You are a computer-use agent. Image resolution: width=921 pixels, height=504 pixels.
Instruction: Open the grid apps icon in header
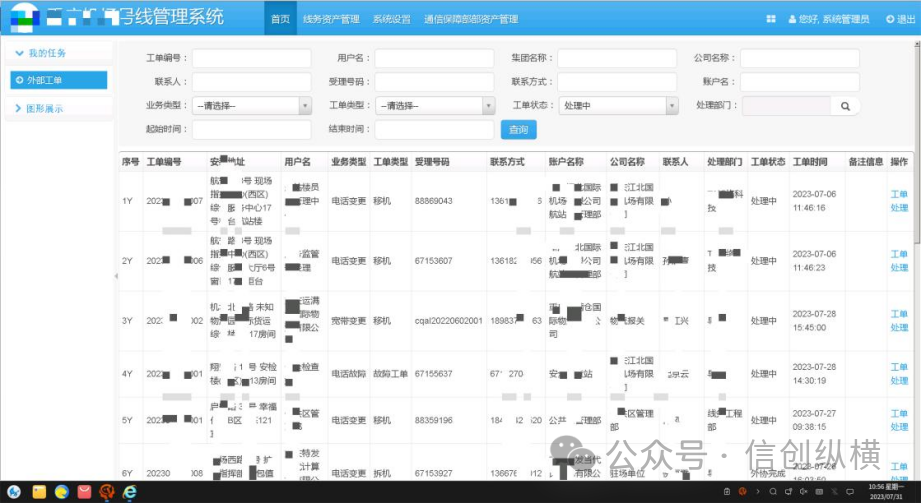pyautogui.click(x=771, y=19)
